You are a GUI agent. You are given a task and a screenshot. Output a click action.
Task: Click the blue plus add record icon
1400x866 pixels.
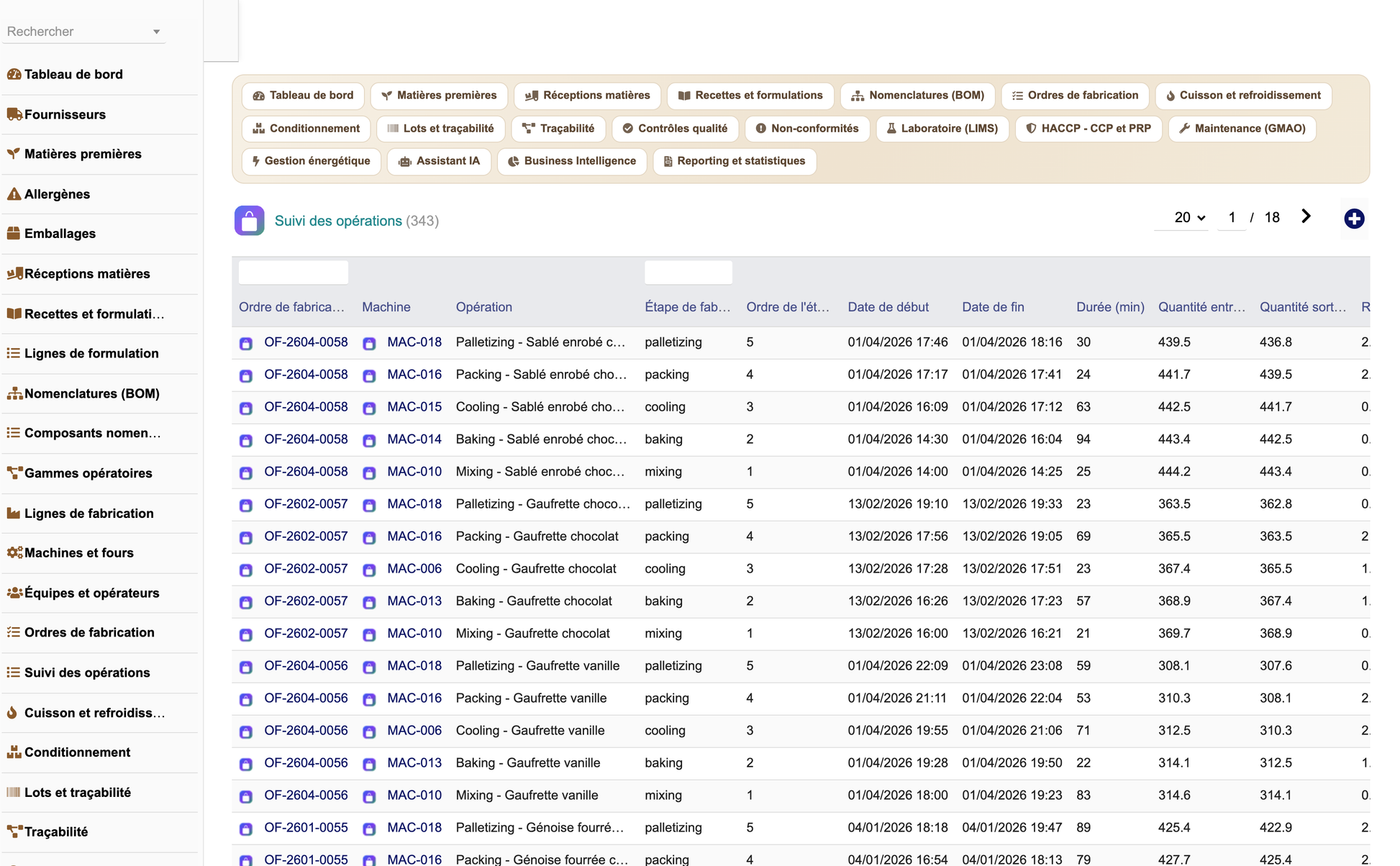pyautogui.click(x=1354, y=219)
